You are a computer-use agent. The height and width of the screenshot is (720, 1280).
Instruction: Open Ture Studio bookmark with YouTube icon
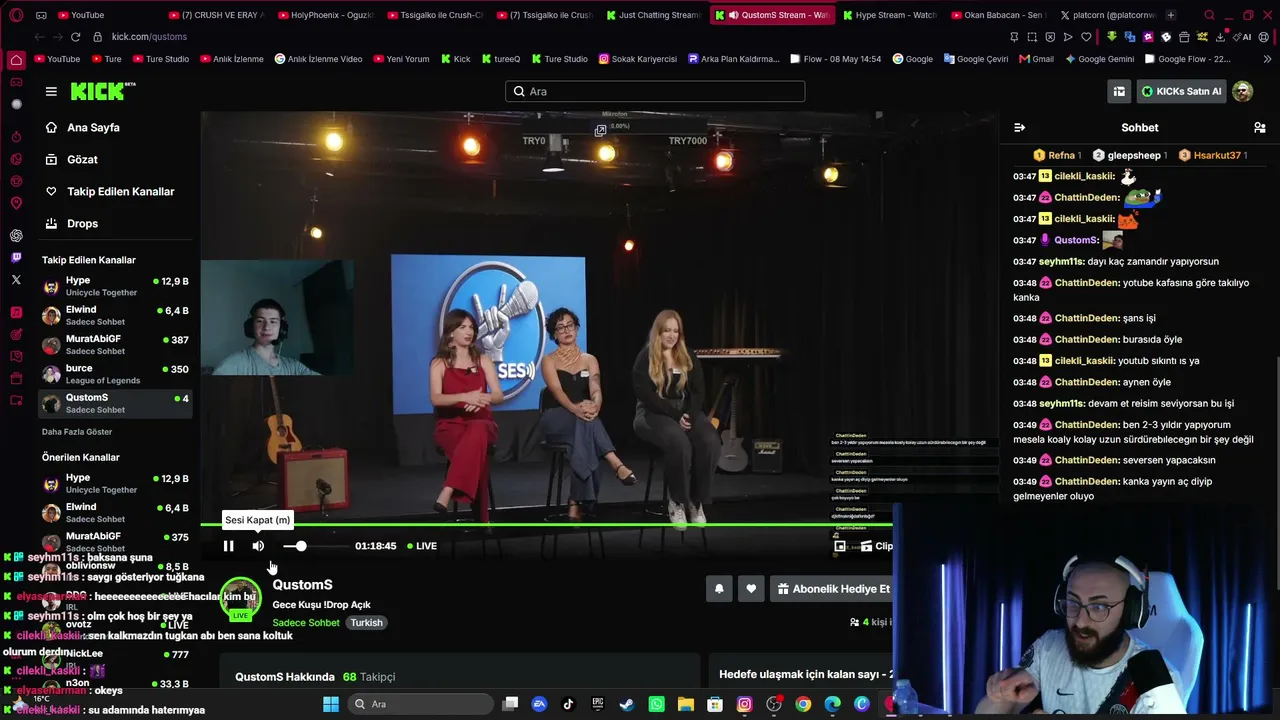pyautogui.click(x=160, y=59)
